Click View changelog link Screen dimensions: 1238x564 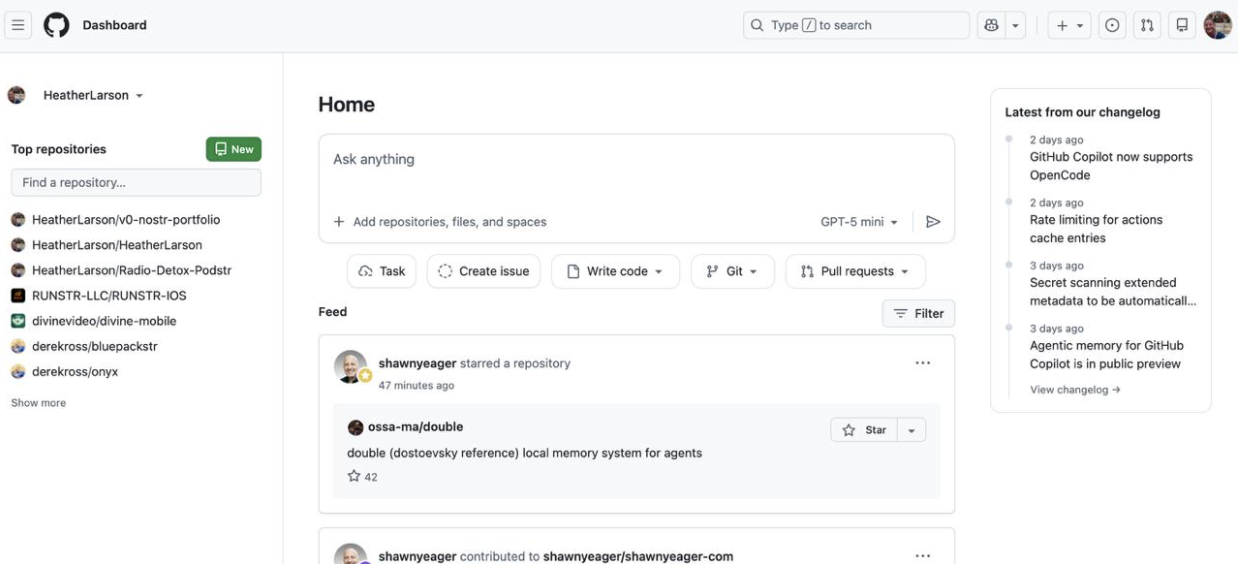click(1075, 390)
